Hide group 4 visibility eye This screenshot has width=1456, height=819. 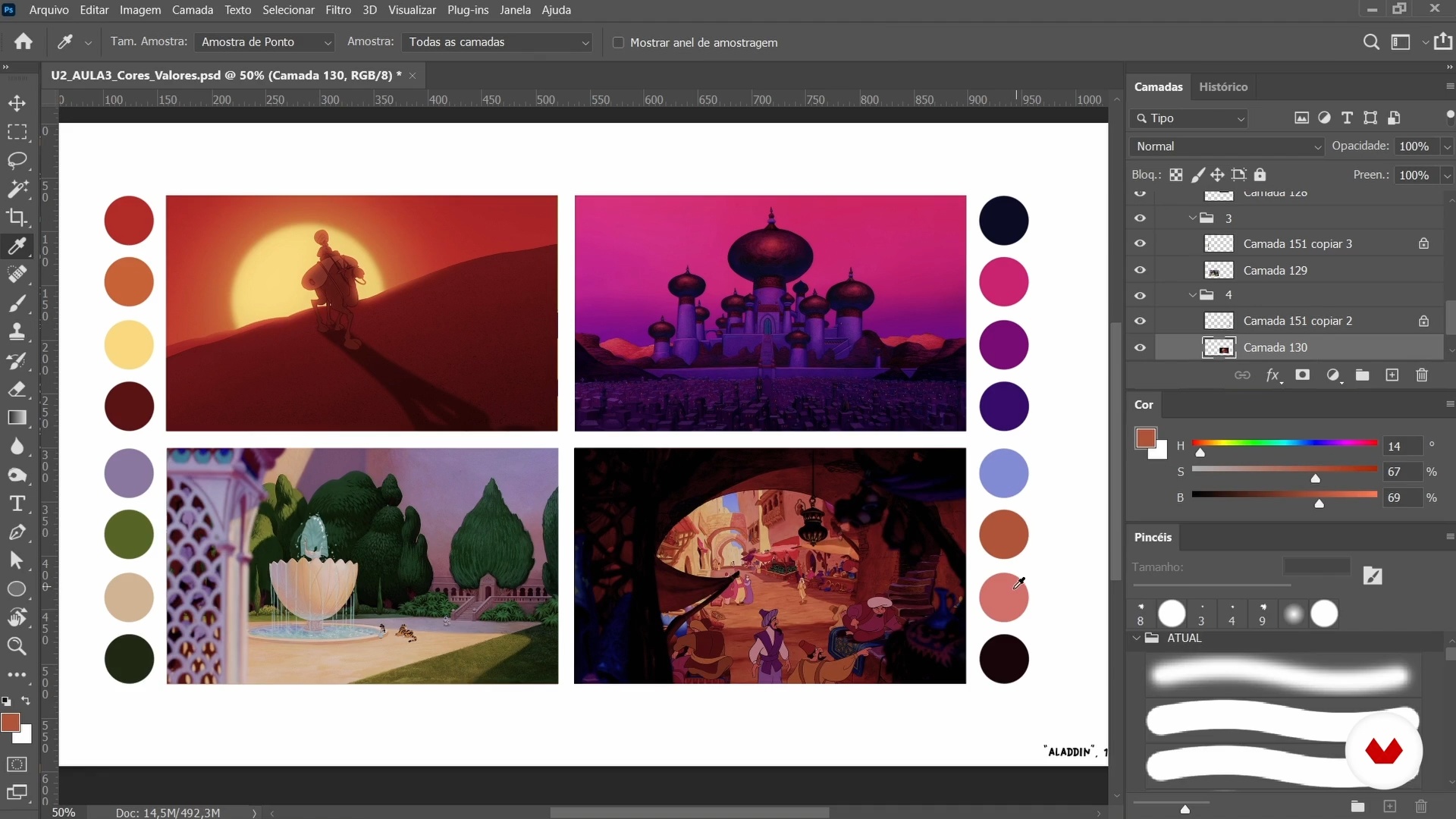(1140, 296)
